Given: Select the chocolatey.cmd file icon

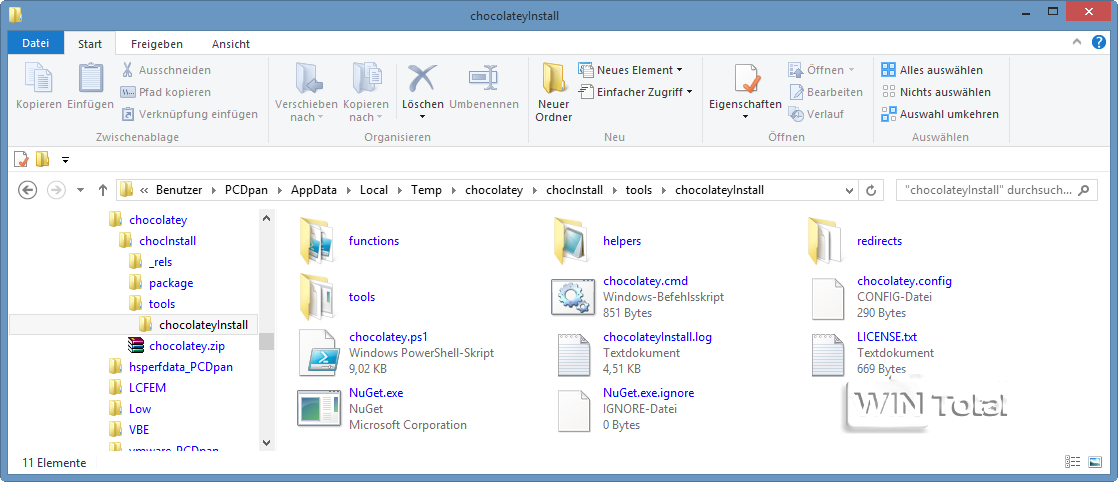Looking at the screenshot, I should tap(572, 297).
